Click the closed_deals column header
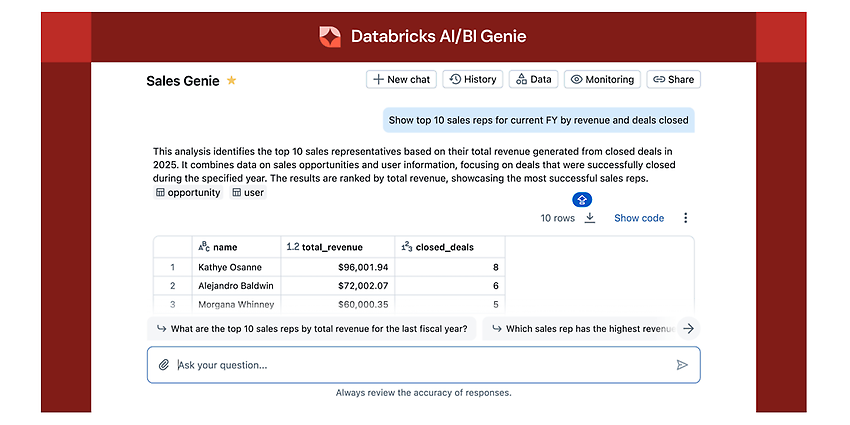Viewport: 850px width, 425px height. [450, 247]
